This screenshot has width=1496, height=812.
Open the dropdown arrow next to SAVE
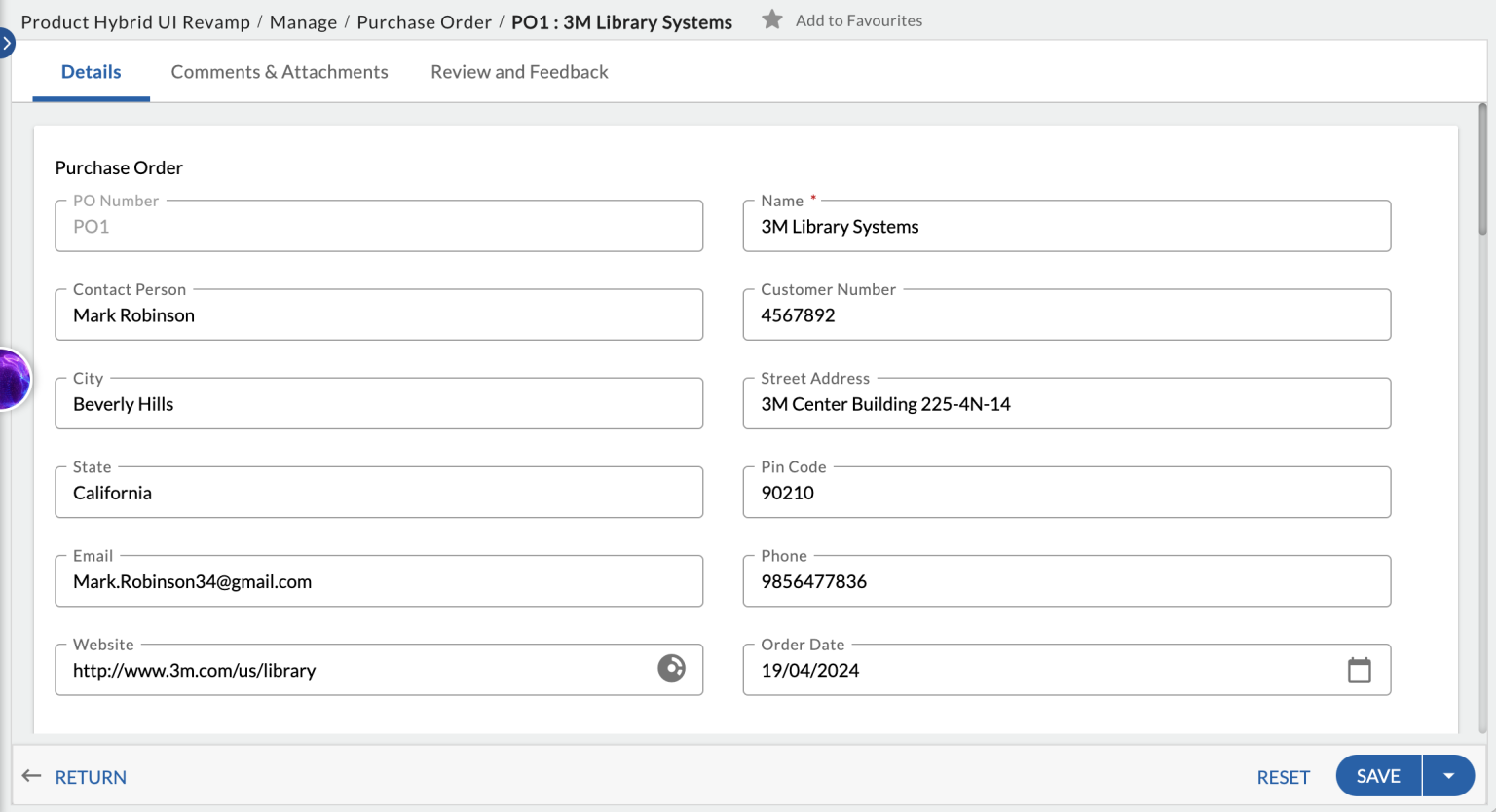[1448, 775]
